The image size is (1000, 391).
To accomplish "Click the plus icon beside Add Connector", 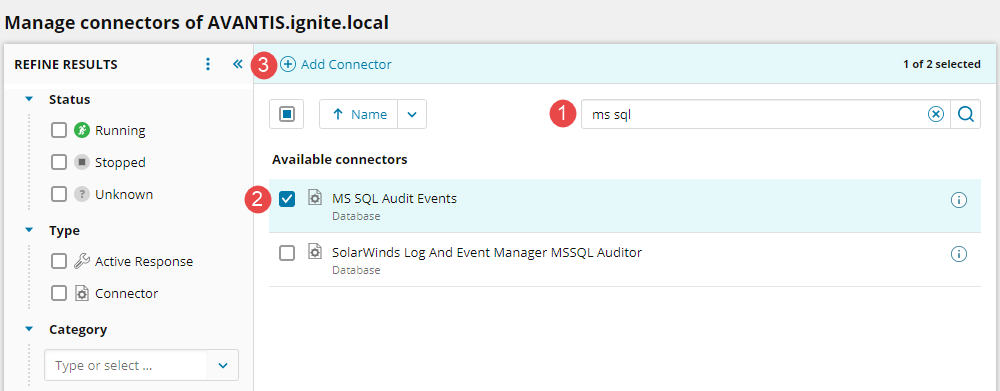I will [x=288, y=64].
